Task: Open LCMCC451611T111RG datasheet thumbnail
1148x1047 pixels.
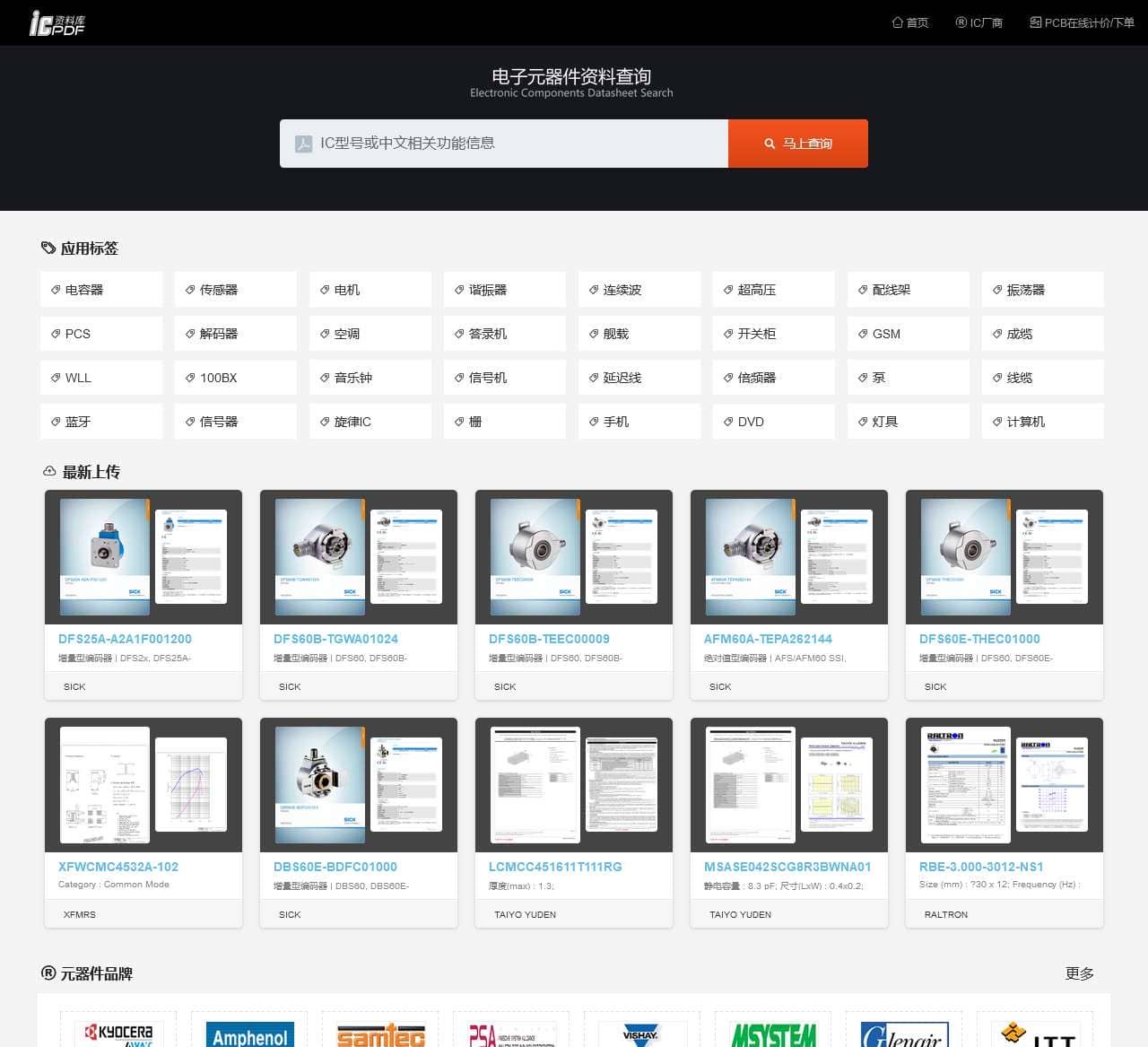Action: point(574,785)
